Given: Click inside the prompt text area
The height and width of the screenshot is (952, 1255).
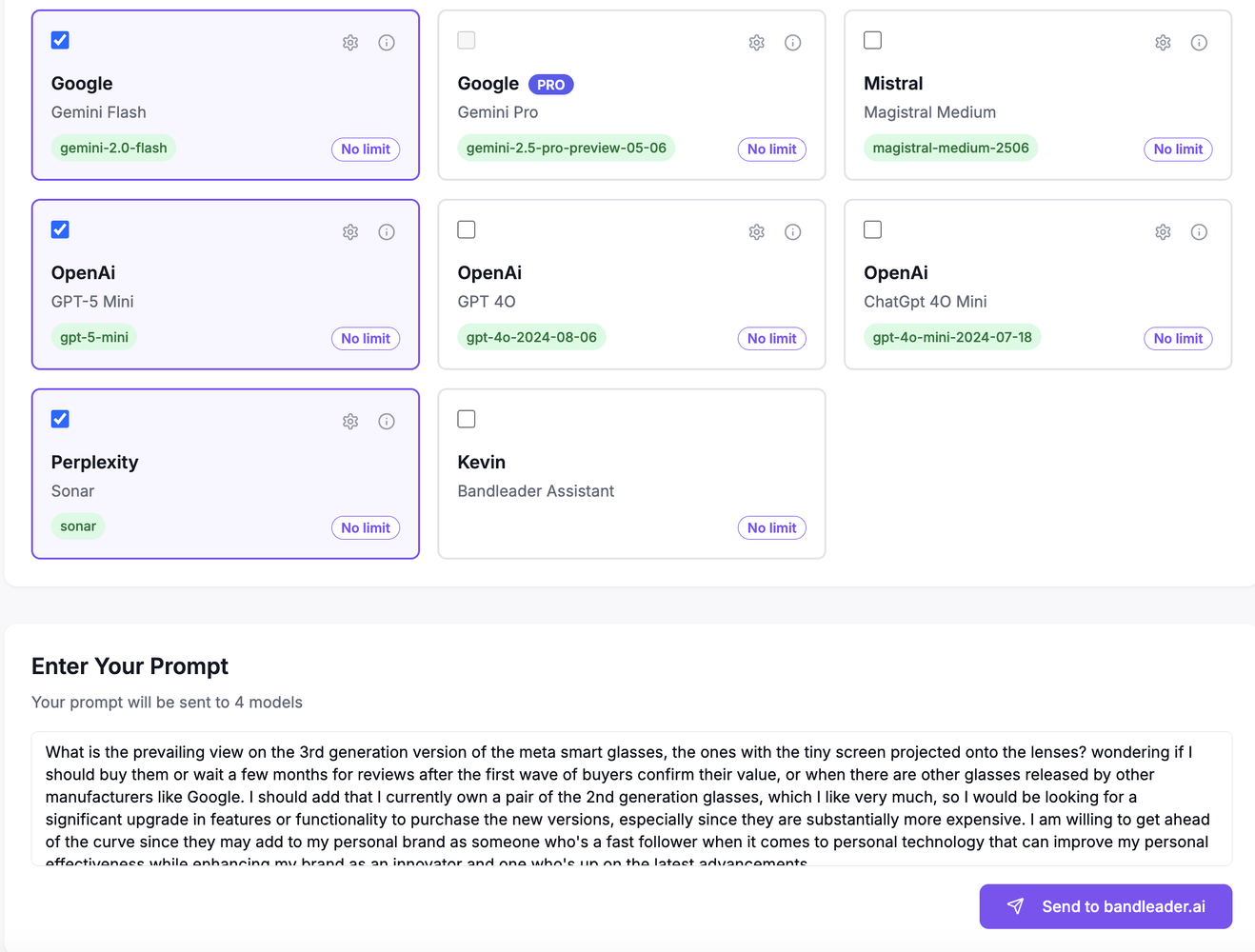Looking at the screenshot, I should tap(631, 798).
